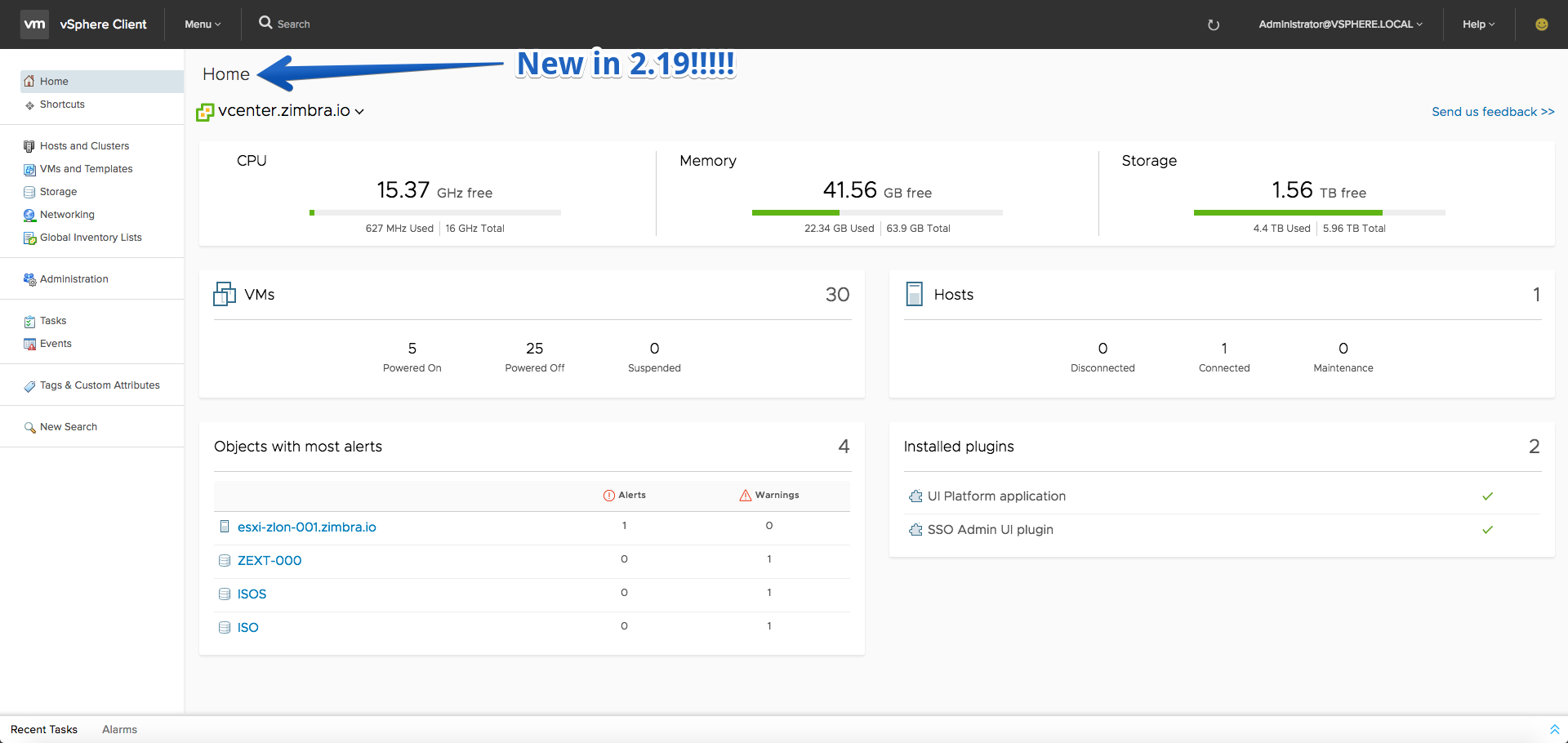Open Global Inventory Lists
The width and height of the screenshot is (1568, 743).
click(x=91, y=238)
